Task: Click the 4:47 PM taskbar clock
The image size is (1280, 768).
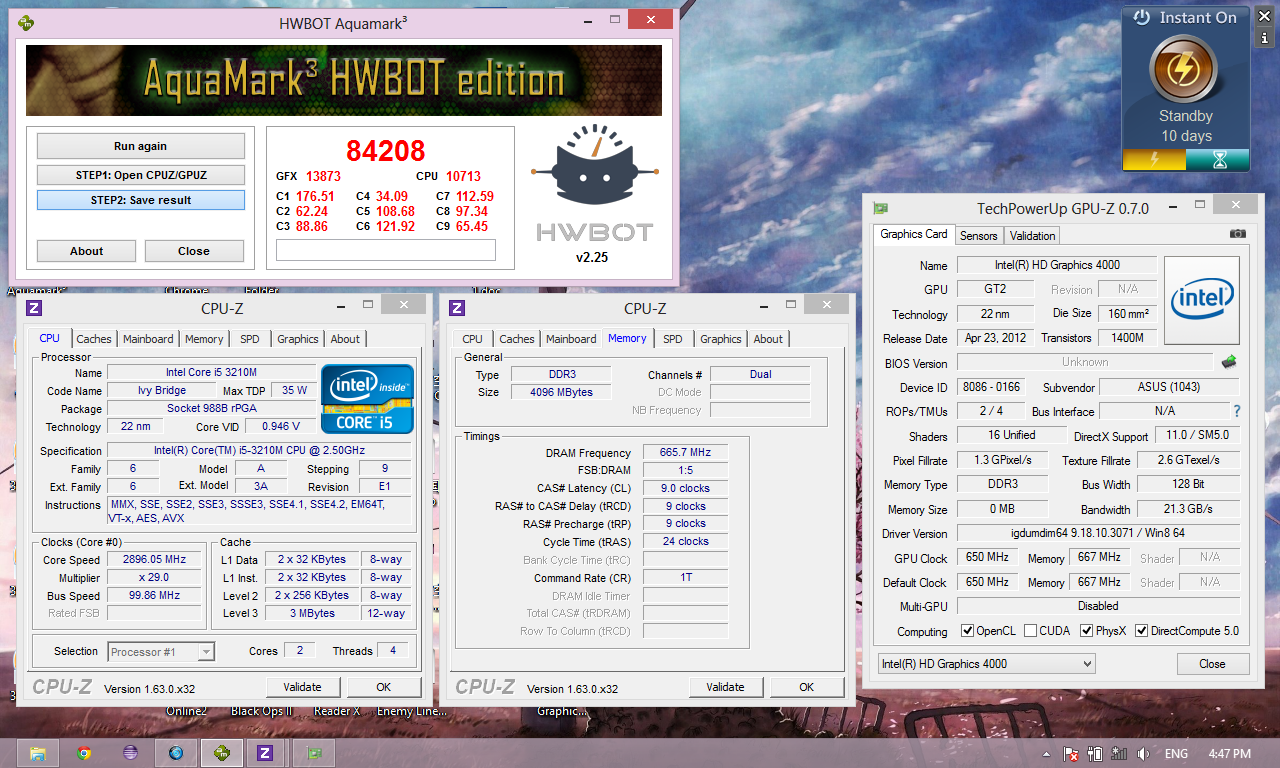Action: pyautogui.click(x=1230, y=753)
